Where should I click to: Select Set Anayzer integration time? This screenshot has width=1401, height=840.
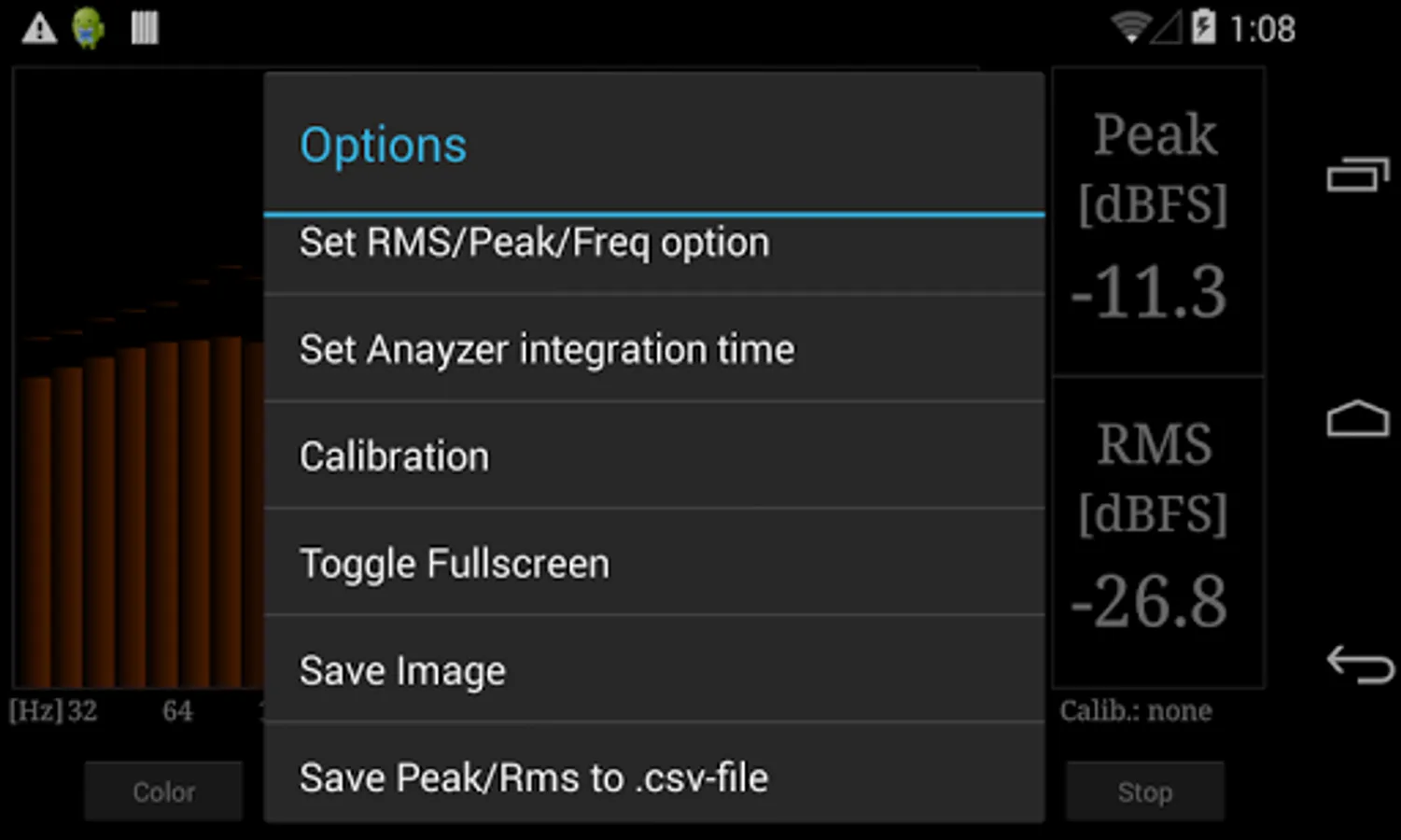(653, 350)
